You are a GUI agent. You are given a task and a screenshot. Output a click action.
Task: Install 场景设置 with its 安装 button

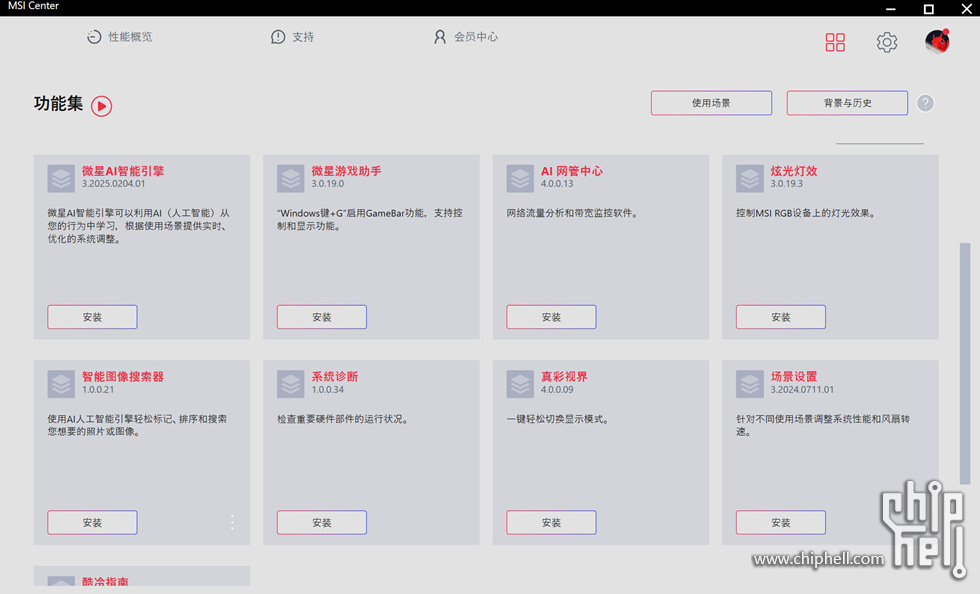coord(781,523)
